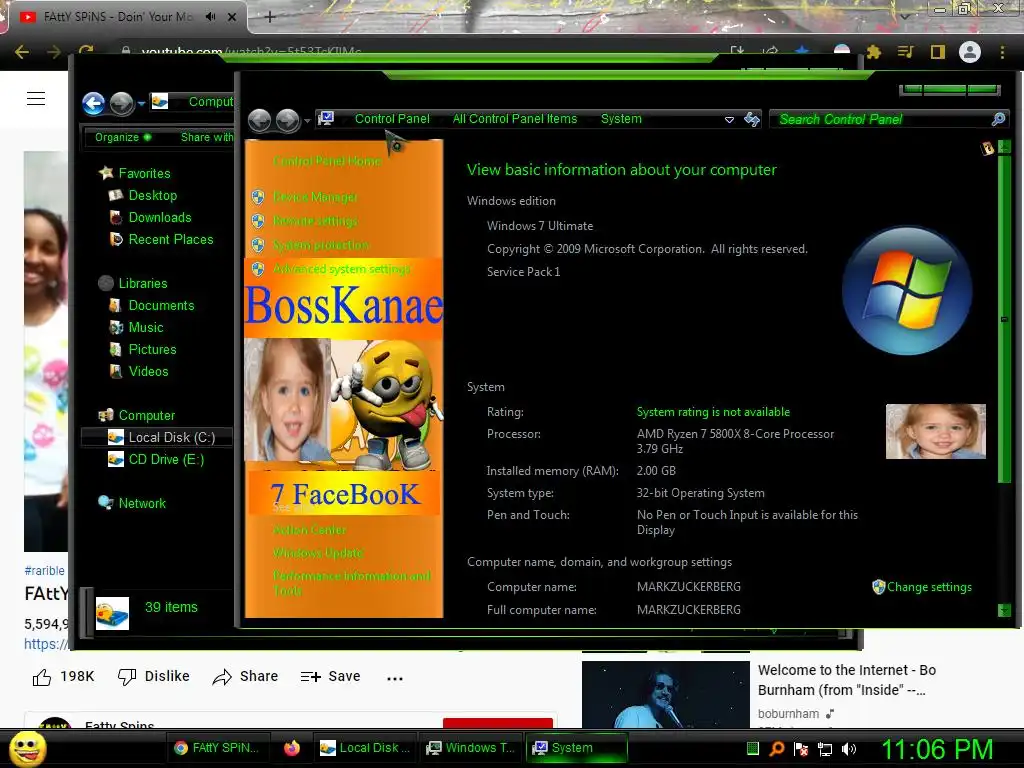Image resolution: width=1024 pixels, height=768 pixels.
Task: Click the YouTube hamburger menu icon
Action: [36, 99]
